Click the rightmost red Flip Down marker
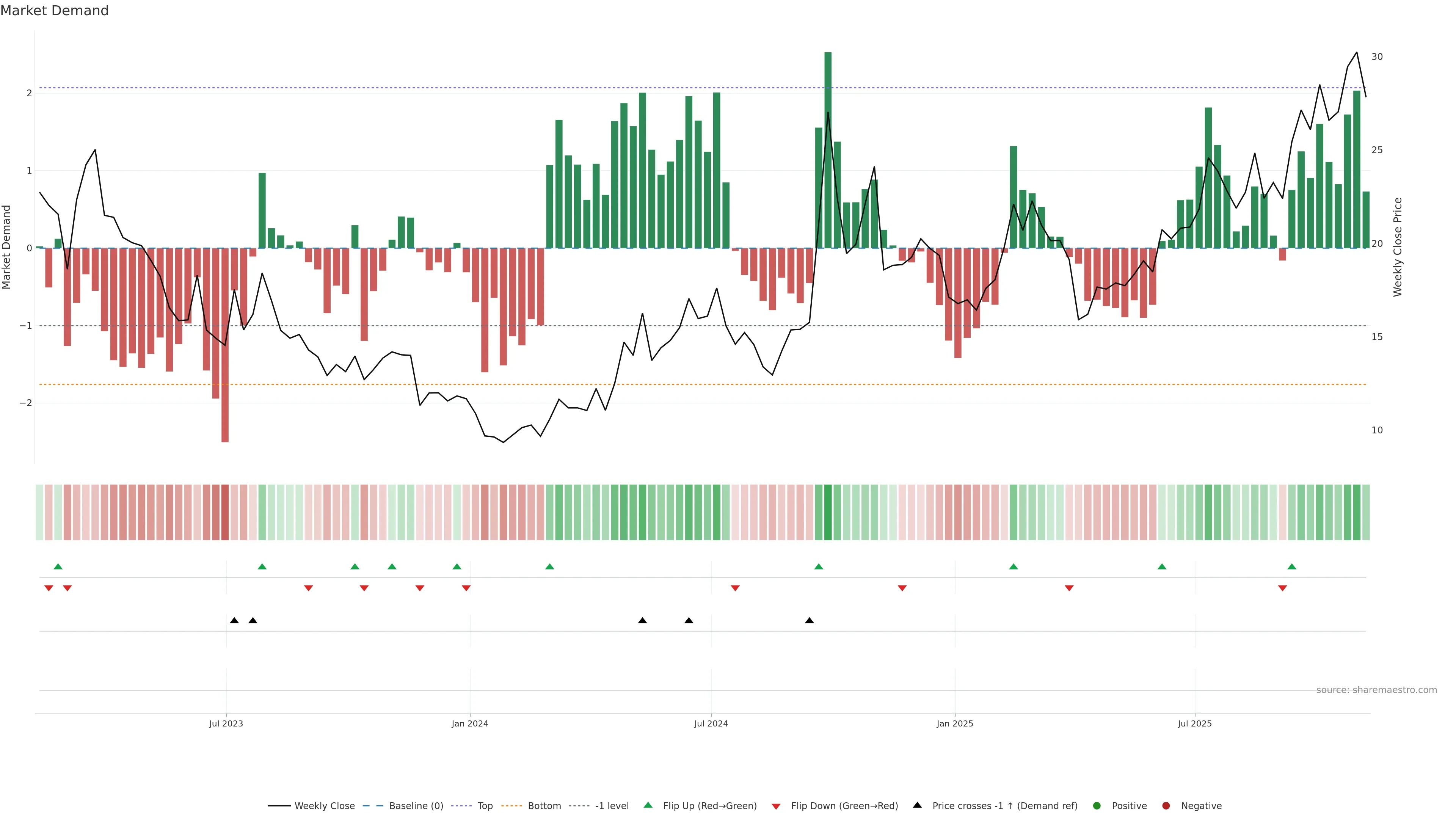Image resolution: width=1456 pixels, height=819 pixels. click(1282, 588)
